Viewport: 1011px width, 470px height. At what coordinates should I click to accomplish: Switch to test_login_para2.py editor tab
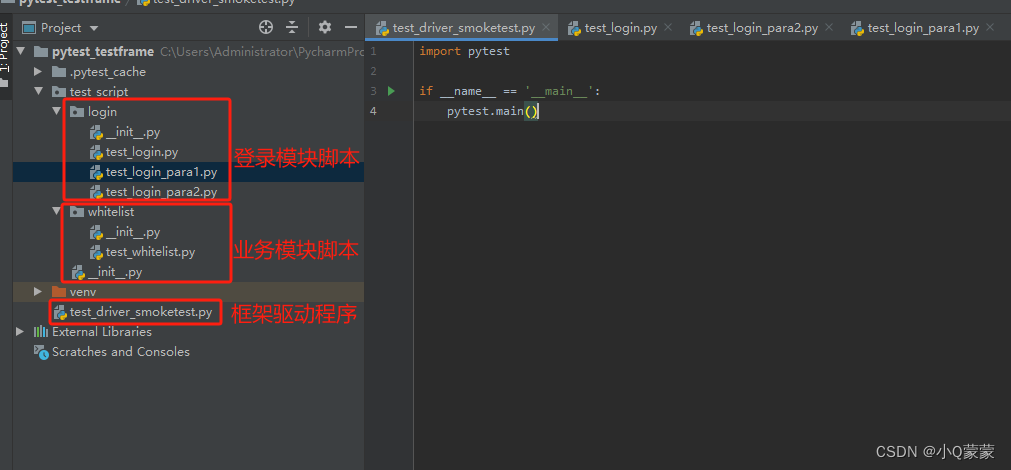tap(762, 28)
